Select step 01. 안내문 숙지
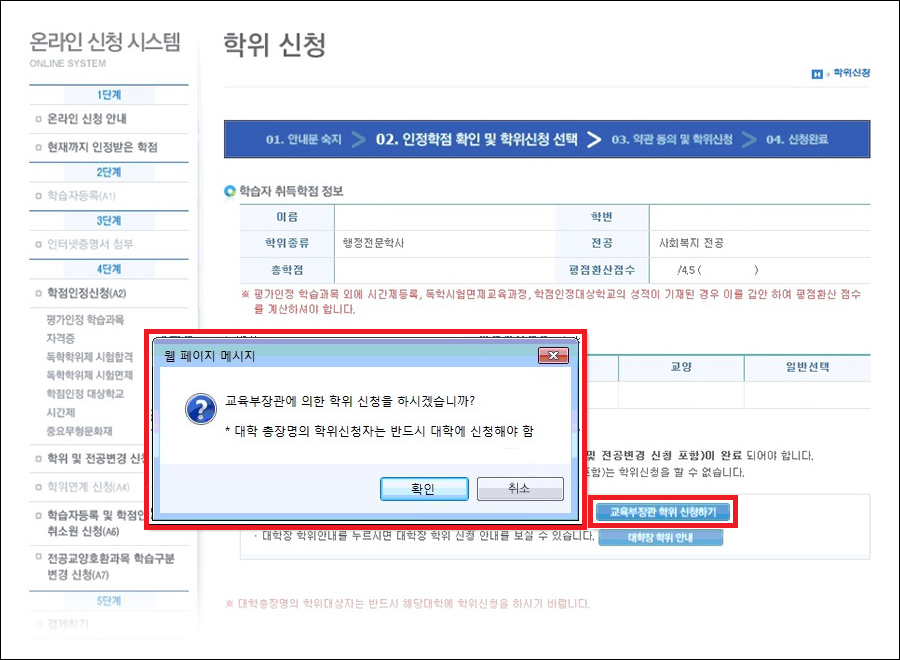The height and width of the screenshot is (660, 900). [x=302, y=140]
